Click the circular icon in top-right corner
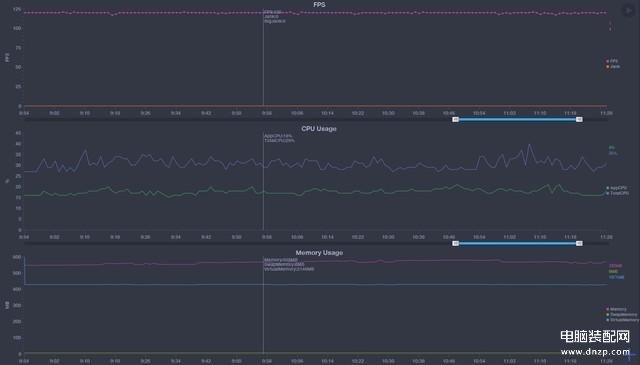640x365 pixels. coord(628,11)
